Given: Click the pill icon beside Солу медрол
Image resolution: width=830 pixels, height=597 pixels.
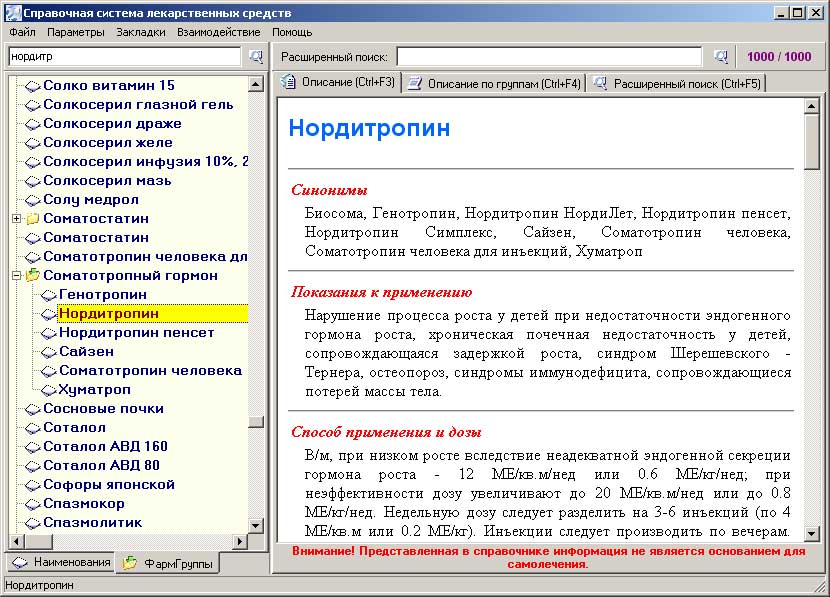Looking at the screenshot, I should pos(32,200).
